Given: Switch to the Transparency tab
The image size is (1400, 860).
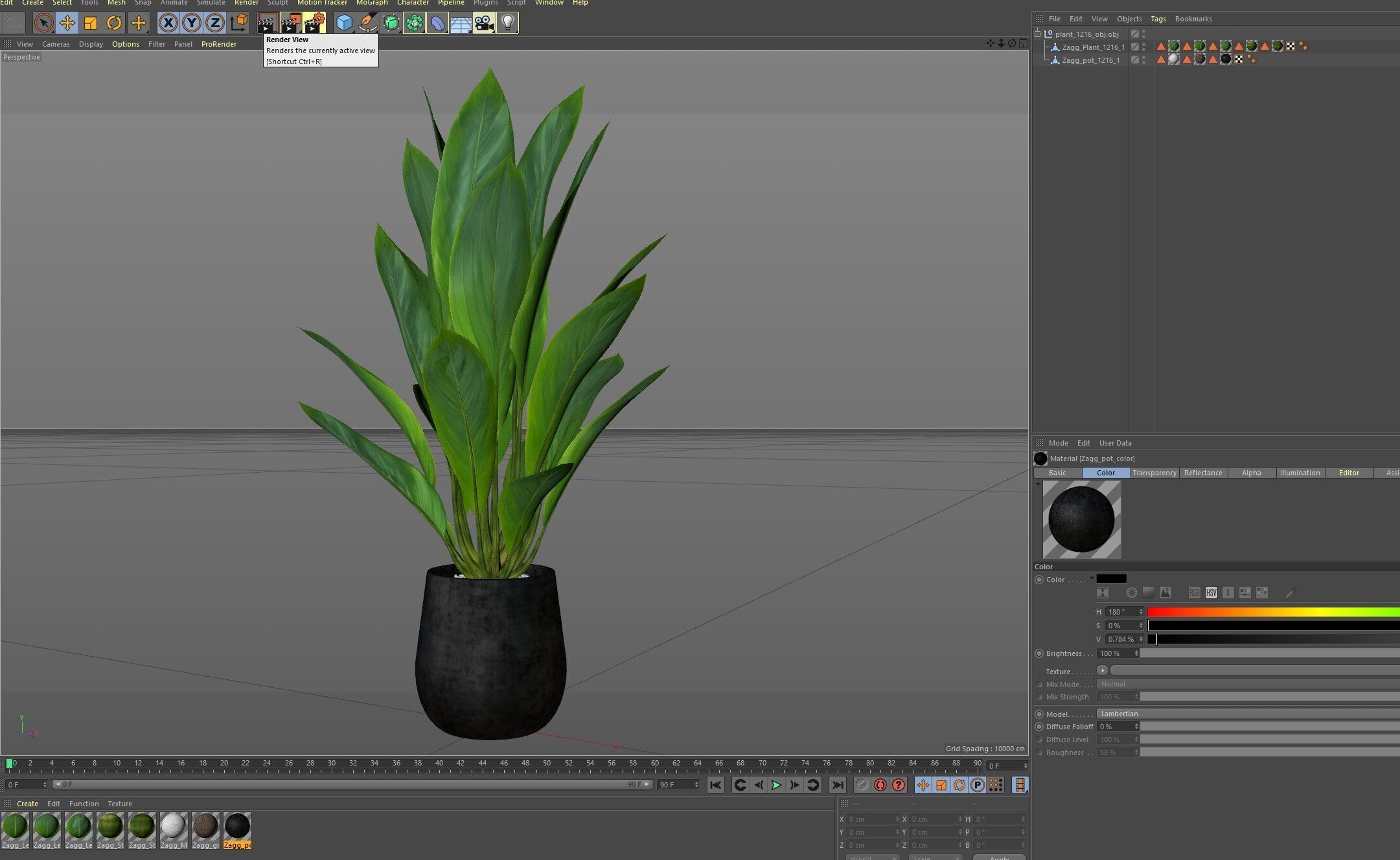Looking at the screenshot, I should 1154,473.
